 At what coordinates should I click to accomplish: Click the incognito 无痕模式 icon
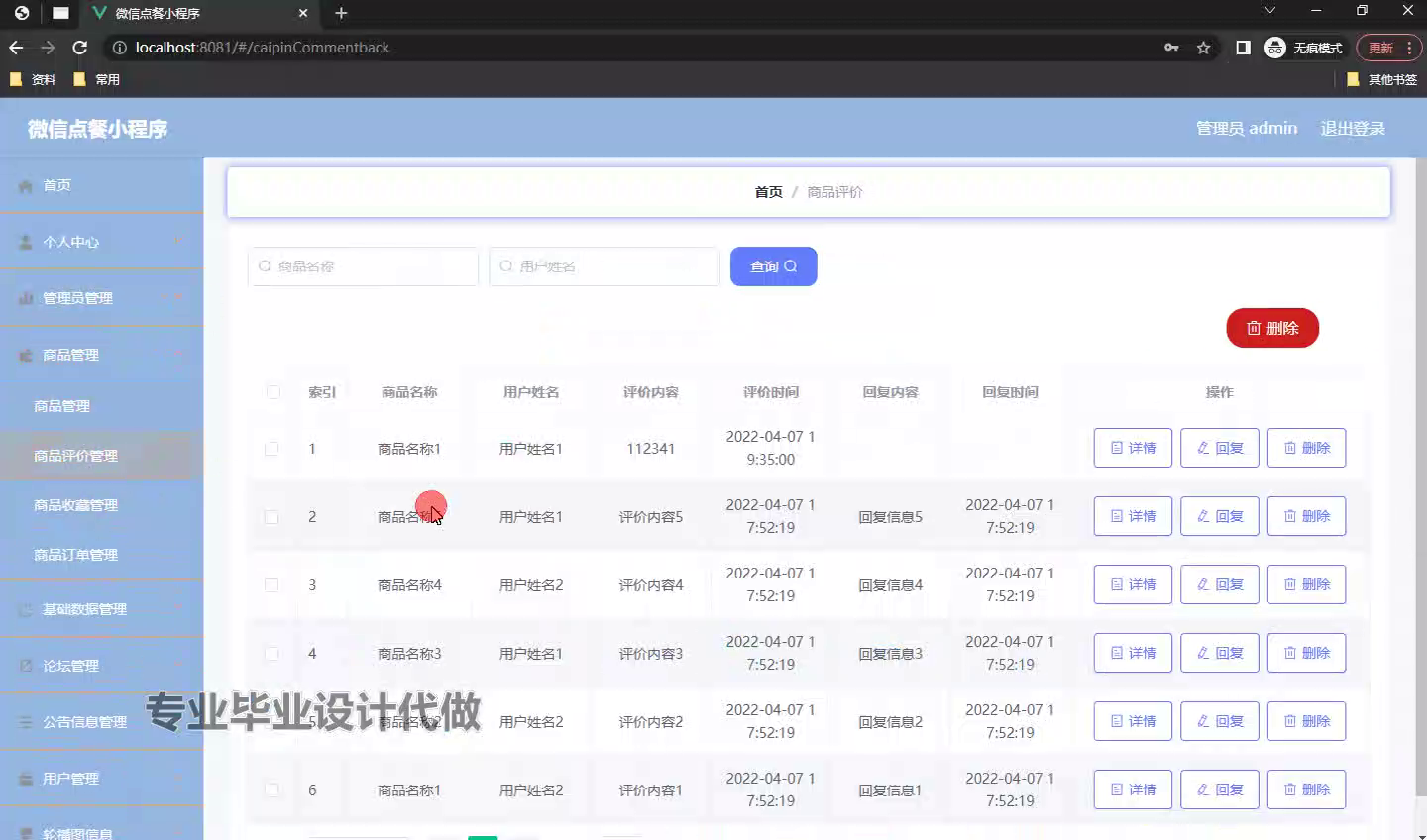click(1275, 48)
